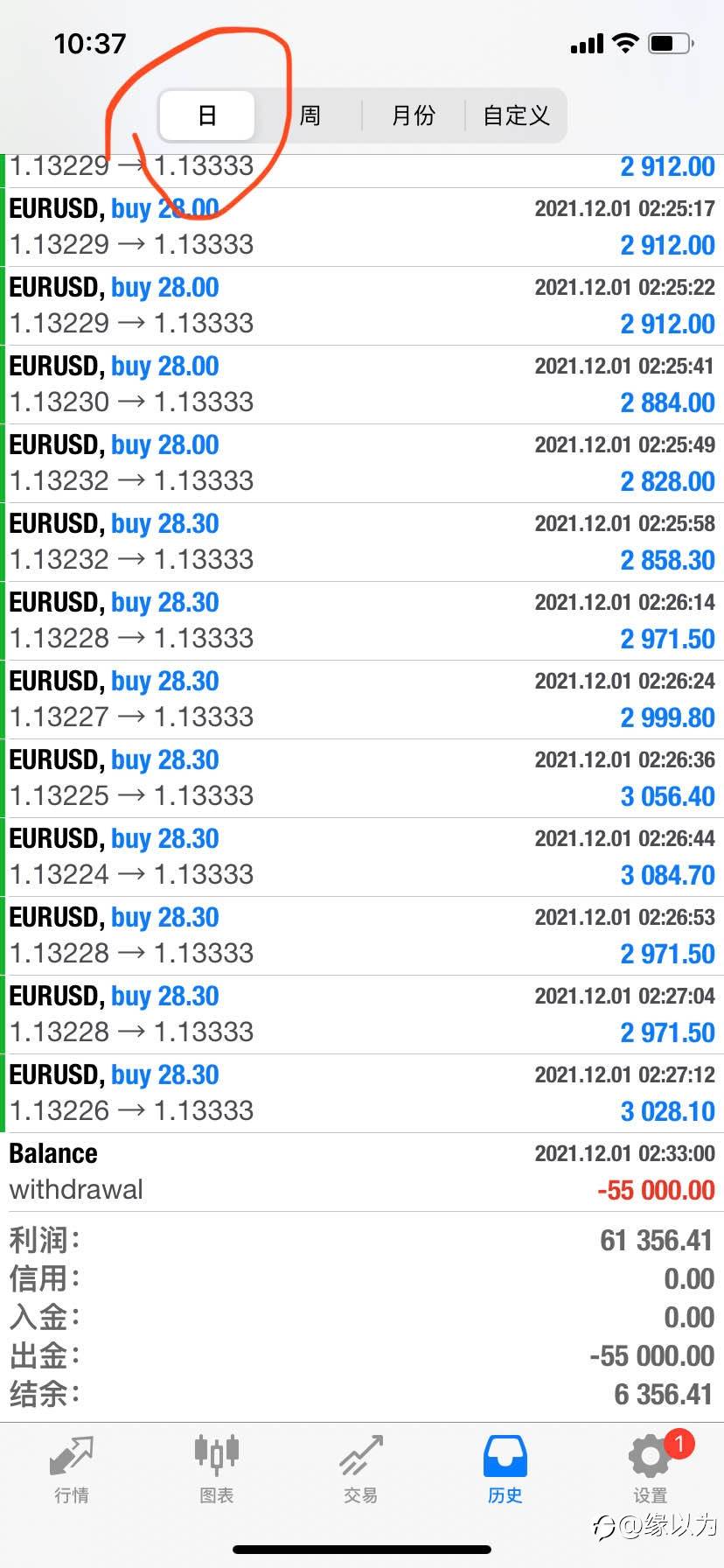Viewport: 724px width, 1568px height.
Task: Switch to the Month (月份) period segment
Action: point(413,115)
